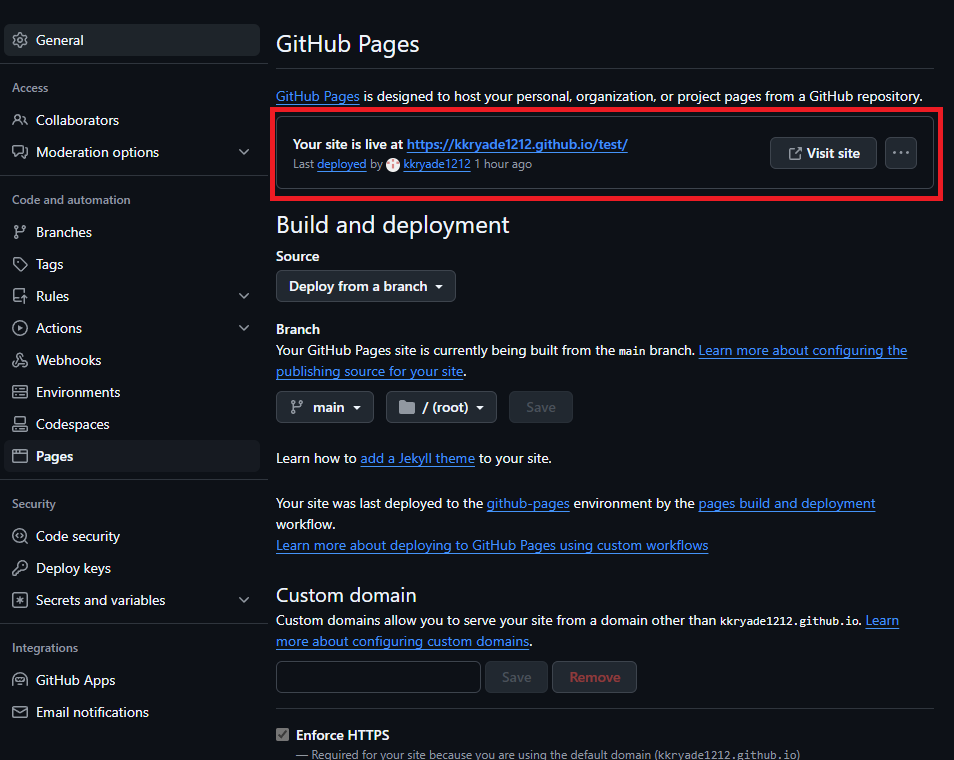Open the Webhooks settings item
Screen dimensions: 954x760
coord(132,360)
